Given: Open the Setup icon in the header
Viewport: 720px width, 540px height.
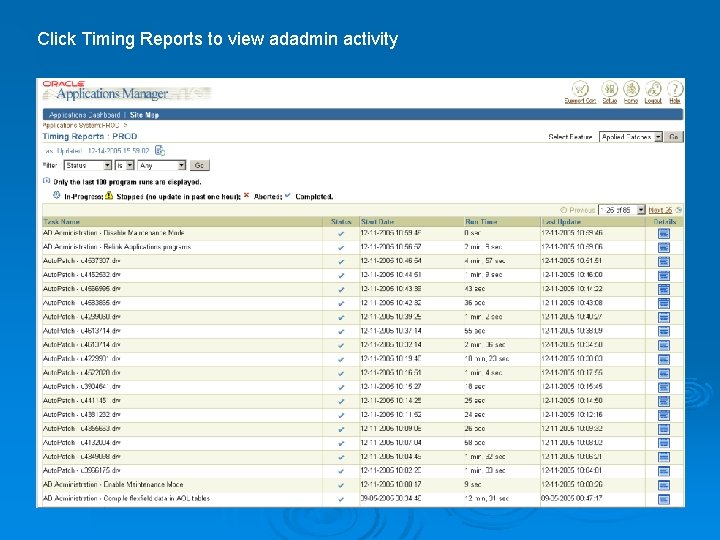Looking at the screenshot, I should pos(609,89).
